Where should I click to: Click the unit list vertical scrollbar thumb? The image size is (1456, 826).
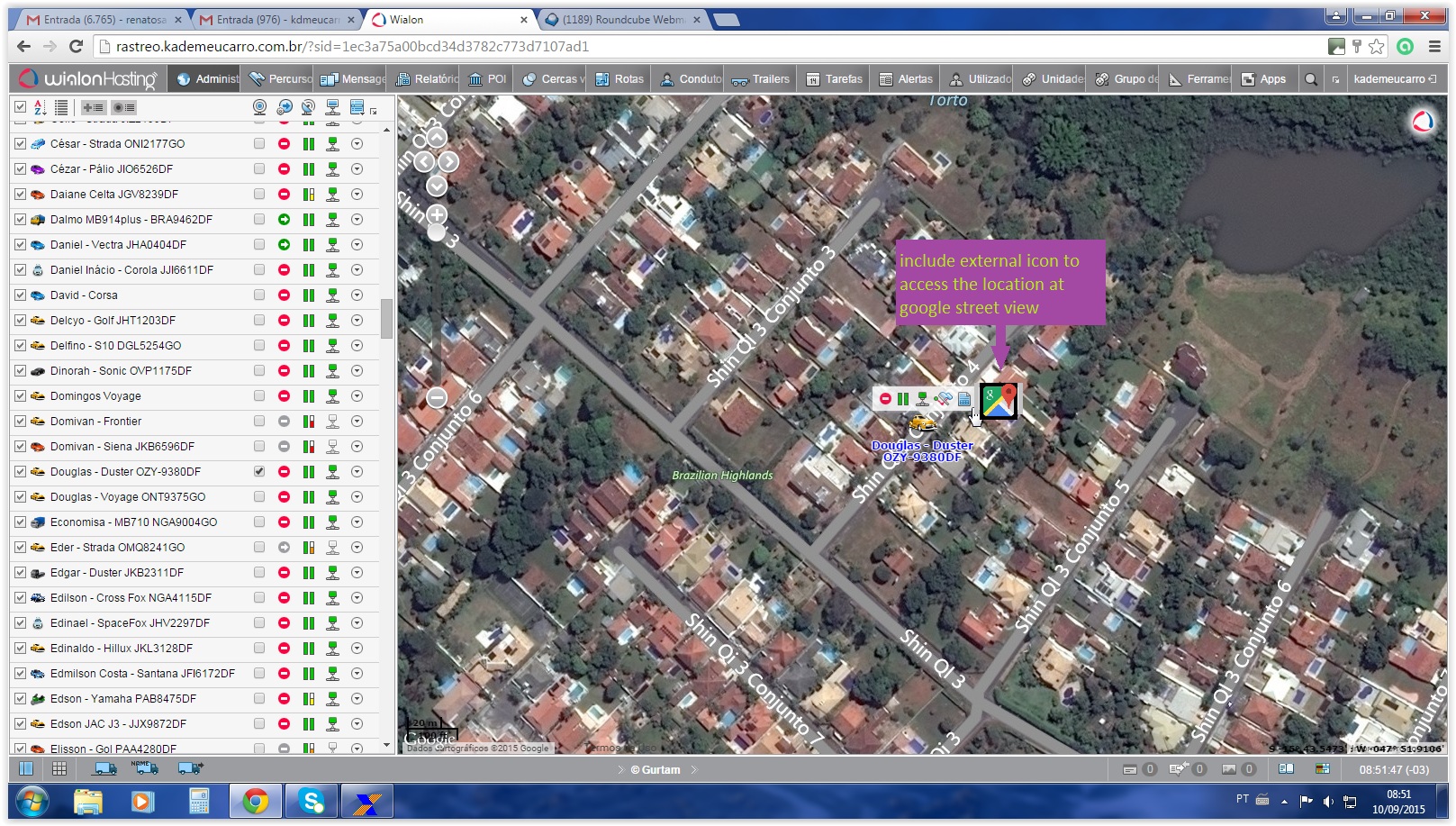click(x=386, y=318)
